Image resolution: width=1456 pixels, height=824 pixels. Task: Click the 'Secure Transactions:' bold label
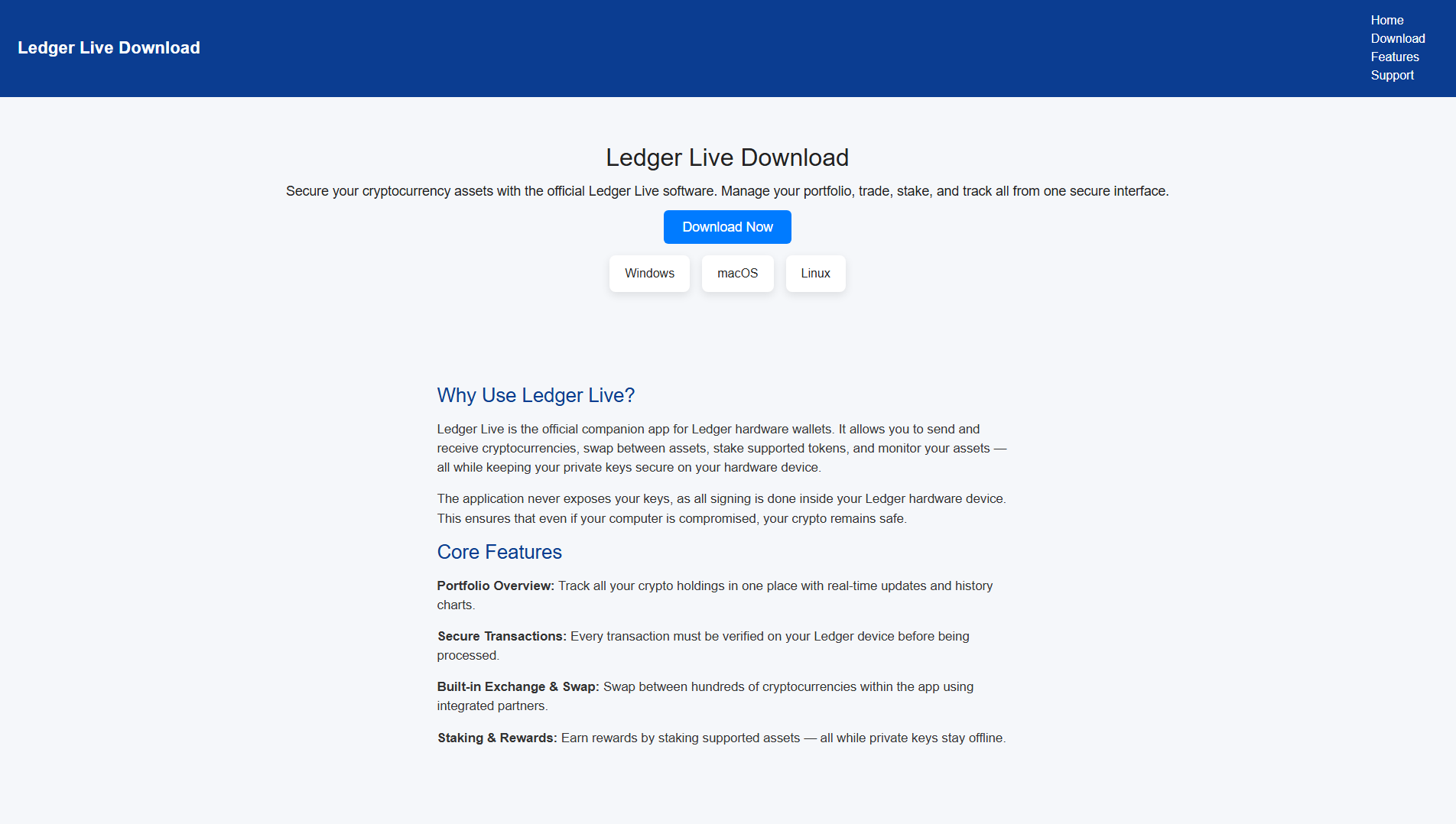tap(502, 636)
